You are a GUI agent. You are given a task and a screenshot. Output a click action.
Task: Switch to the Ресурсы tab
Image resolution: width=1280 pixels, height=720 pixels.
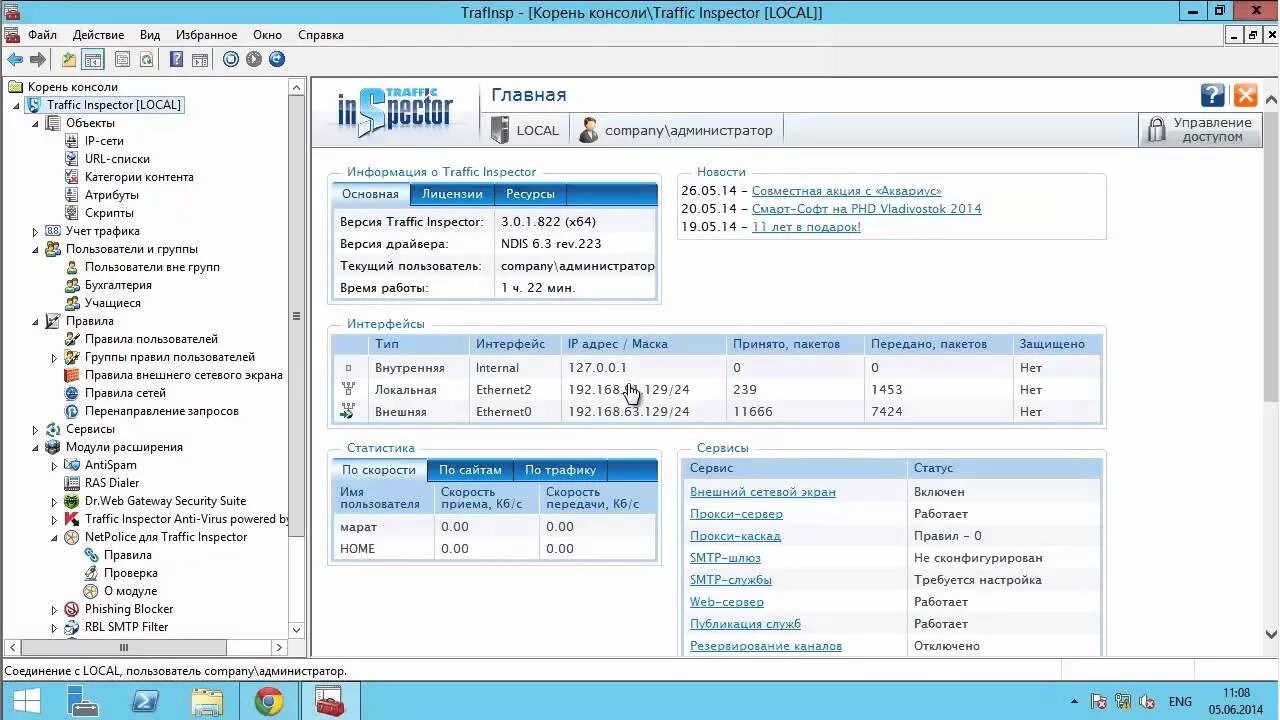point(530,194)
